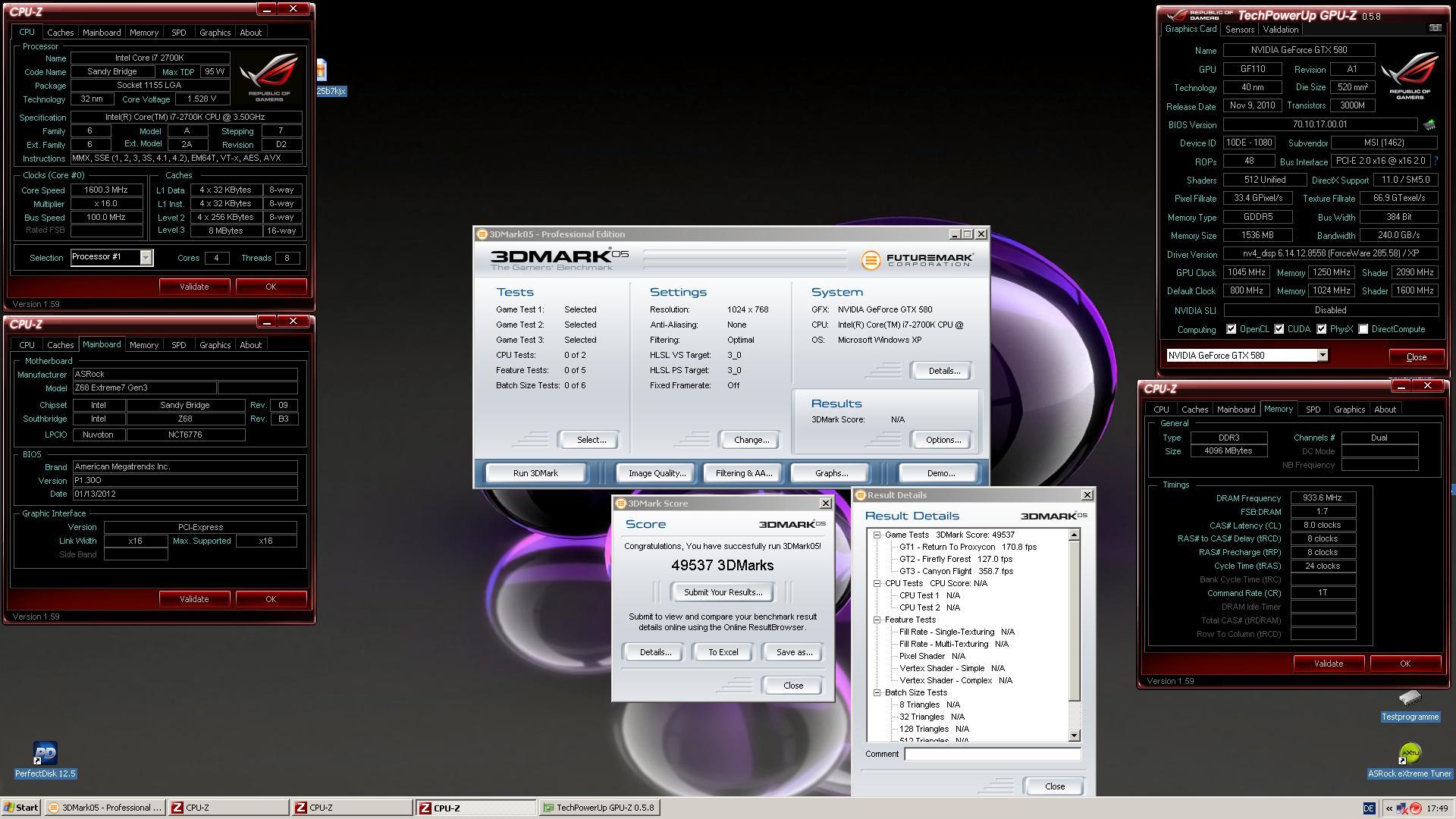Expand hidden system tray icons
Viewport: 1456px width, 819px height.
1389,808
